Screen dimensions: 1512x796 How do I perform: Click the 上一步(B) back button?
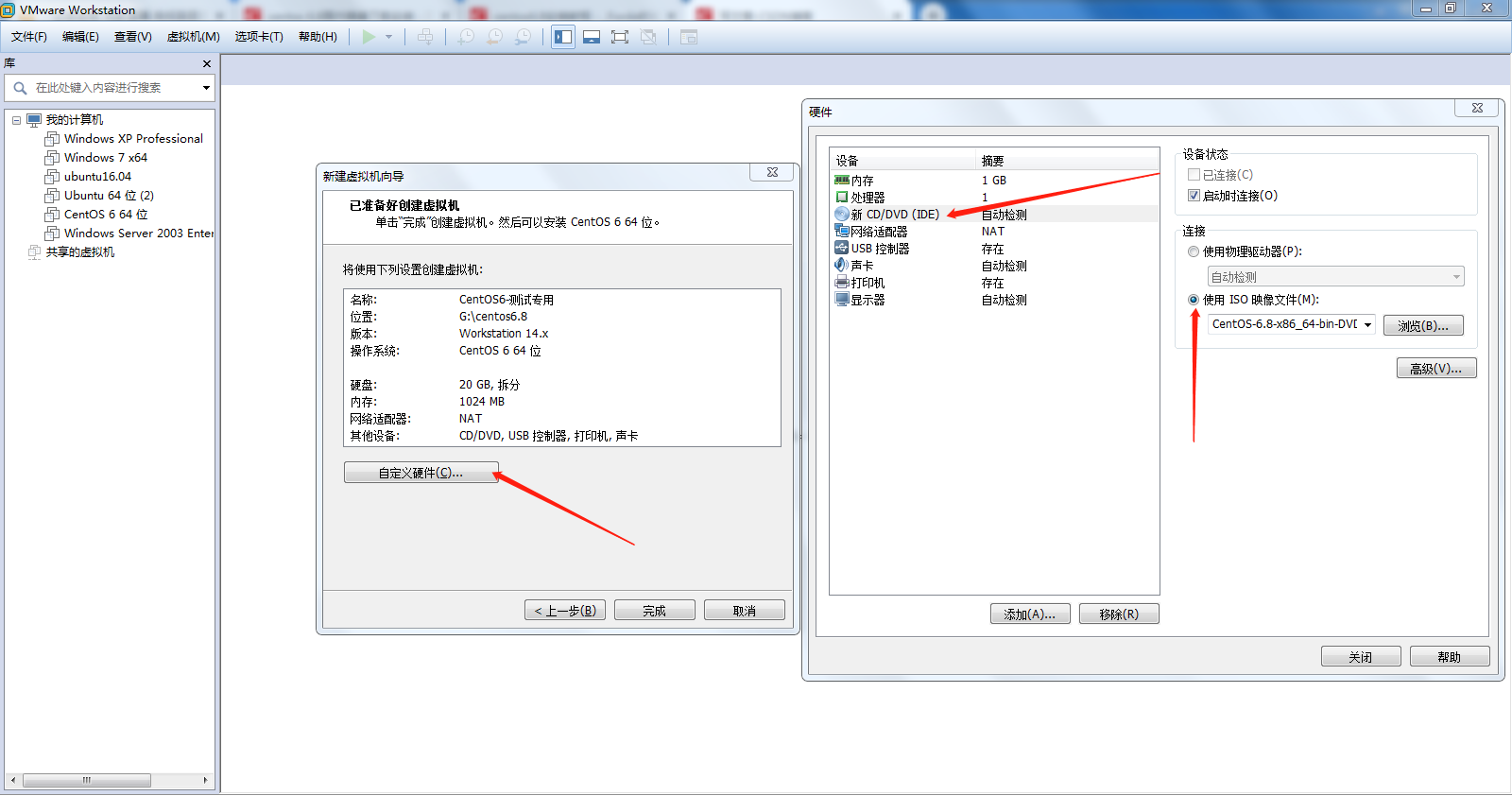[565, 611]
